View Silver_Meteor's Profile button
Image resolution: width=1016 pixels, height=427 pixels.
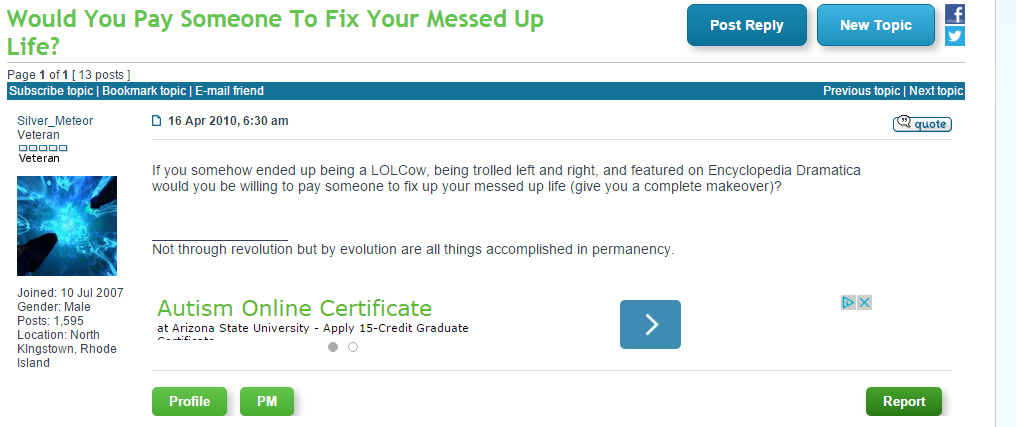(x=189, y=401)
